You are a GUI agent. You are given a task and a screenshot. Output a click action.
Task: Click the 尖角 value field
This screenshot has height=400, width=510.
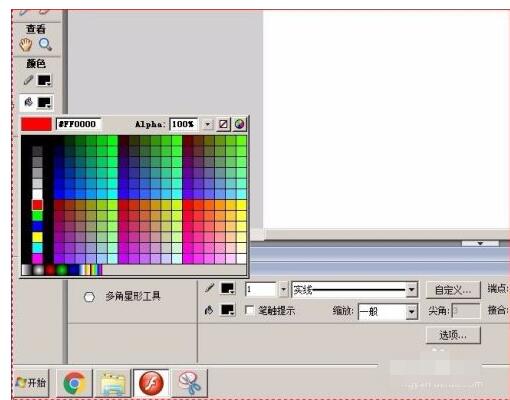(466, 311)
